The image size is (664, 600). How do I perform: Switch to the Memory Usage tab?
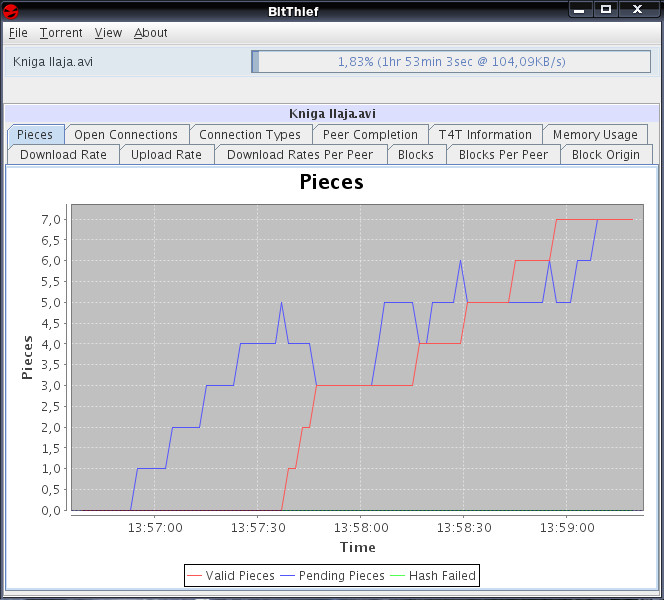(x=595, y=135)
